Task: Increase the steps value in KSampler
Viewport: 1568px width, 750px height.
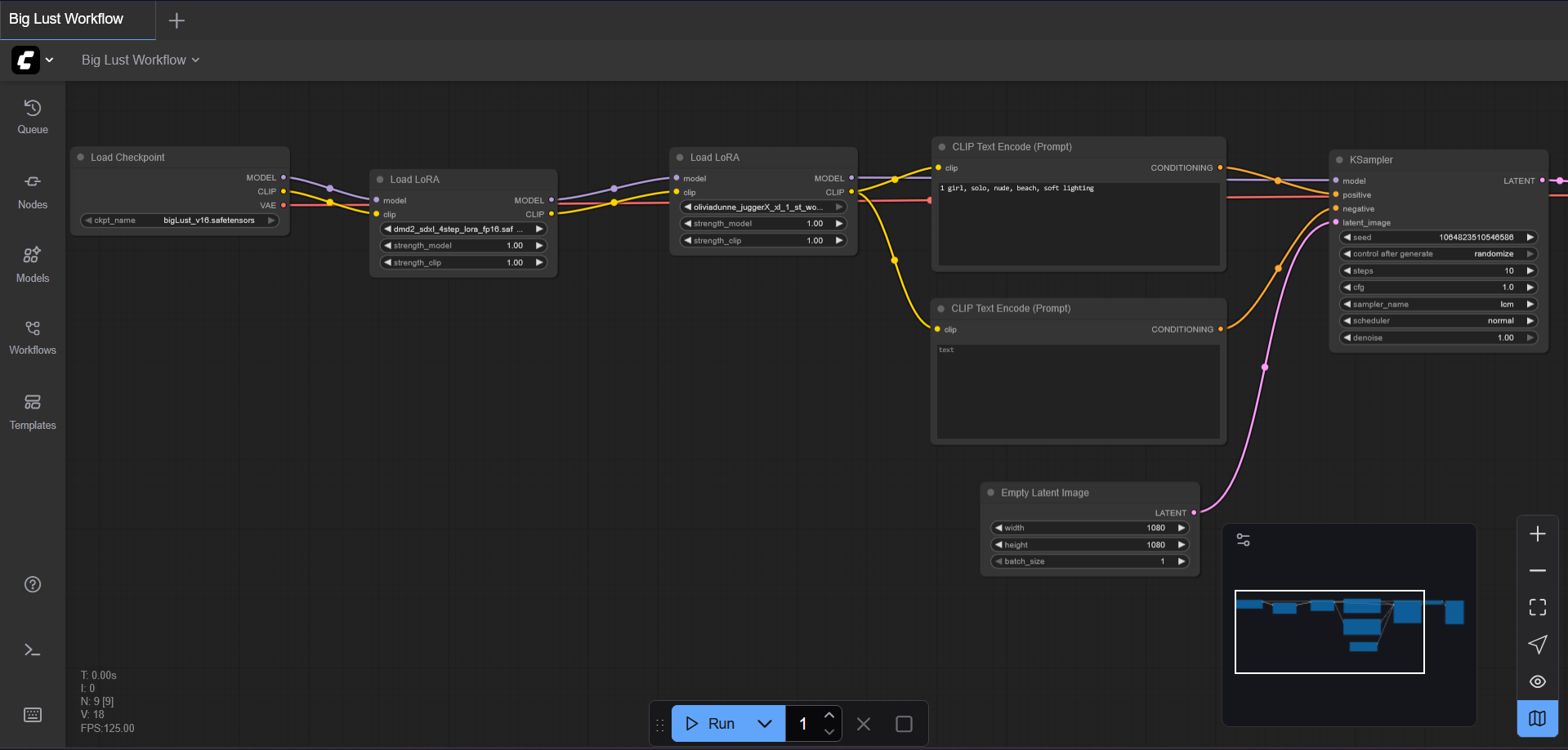Action: click(x=1530, y=271)
